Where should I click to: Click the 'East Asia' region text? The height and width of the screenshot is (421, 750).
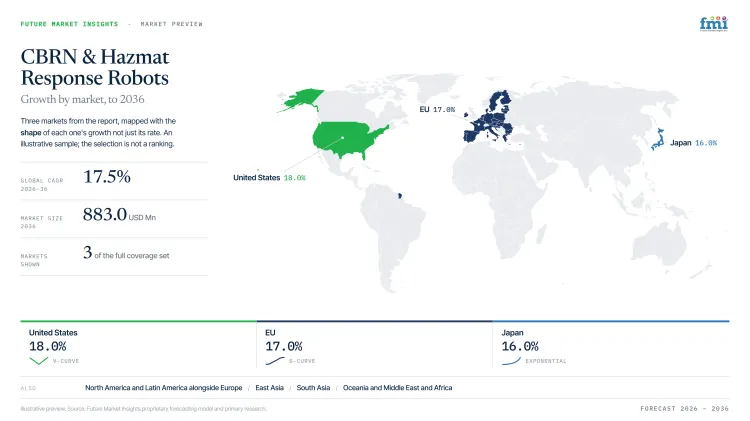[269, 388]
